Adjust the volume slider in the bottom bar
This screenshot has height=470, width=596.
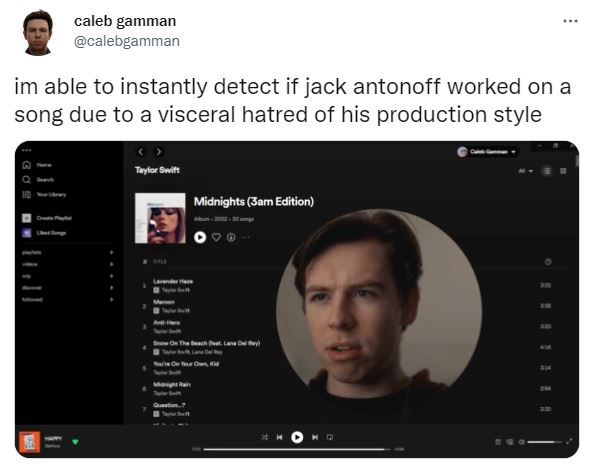[x=545, y=442]
